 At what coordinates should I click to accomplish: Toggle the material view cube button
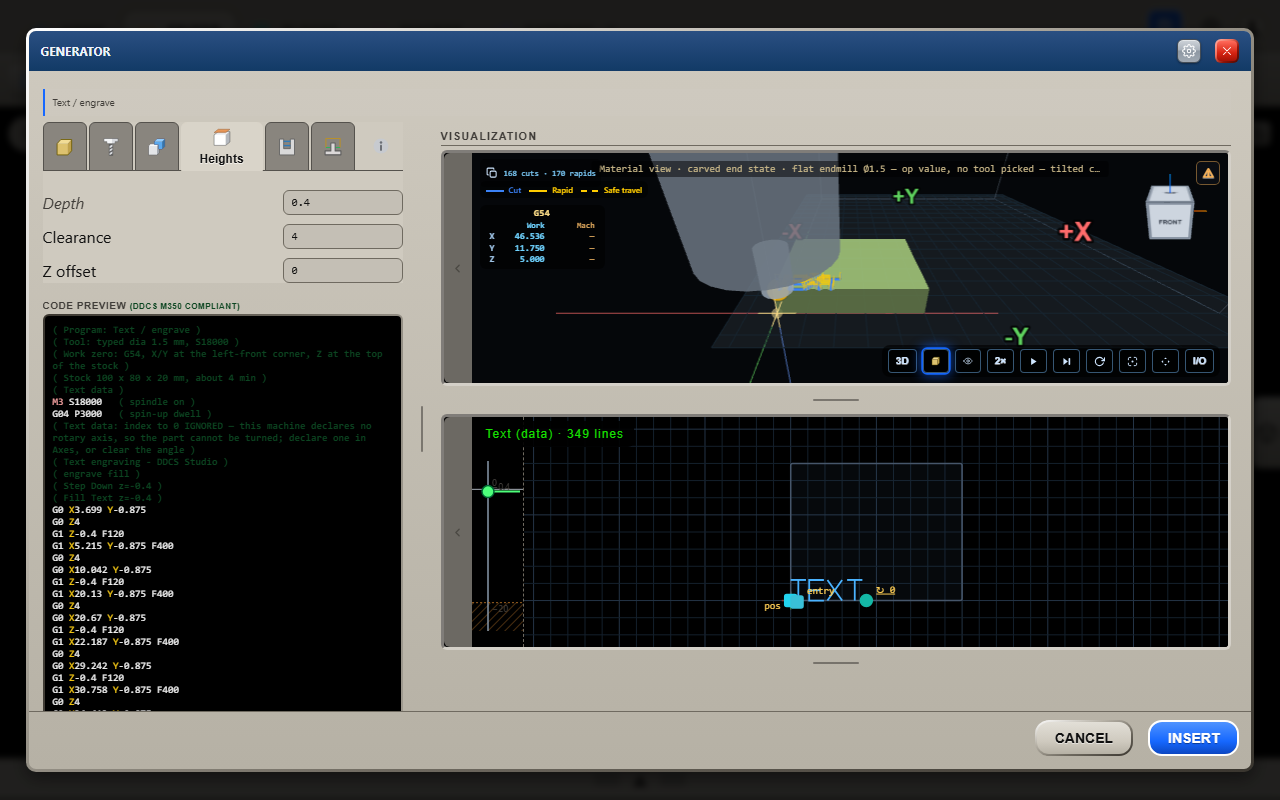click(x=935, y=361)
